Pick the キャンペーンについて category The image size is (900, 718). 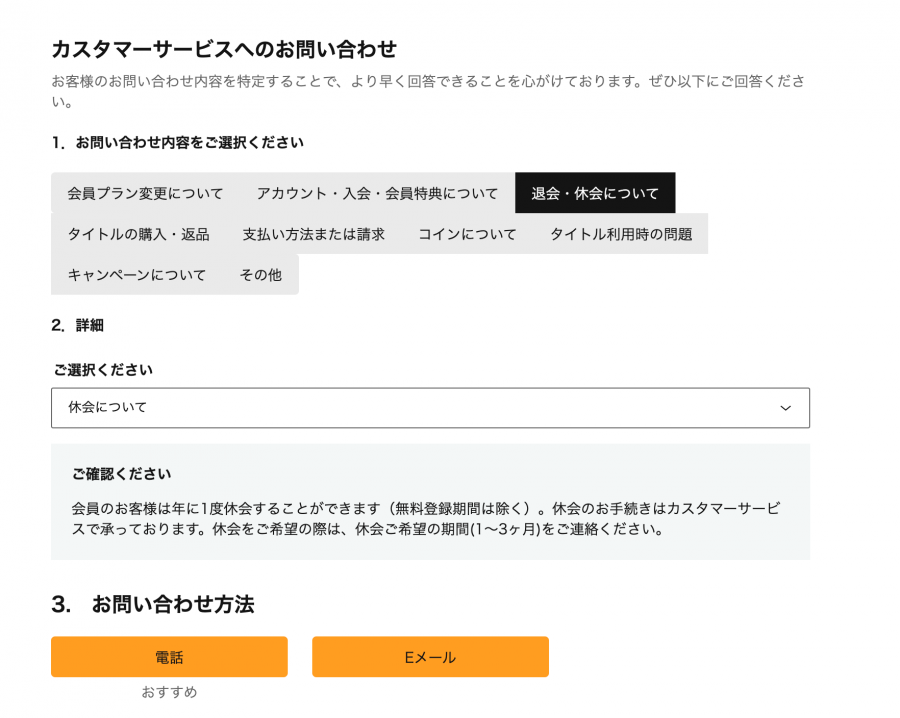pyautogui.click(x=137, y=274)
